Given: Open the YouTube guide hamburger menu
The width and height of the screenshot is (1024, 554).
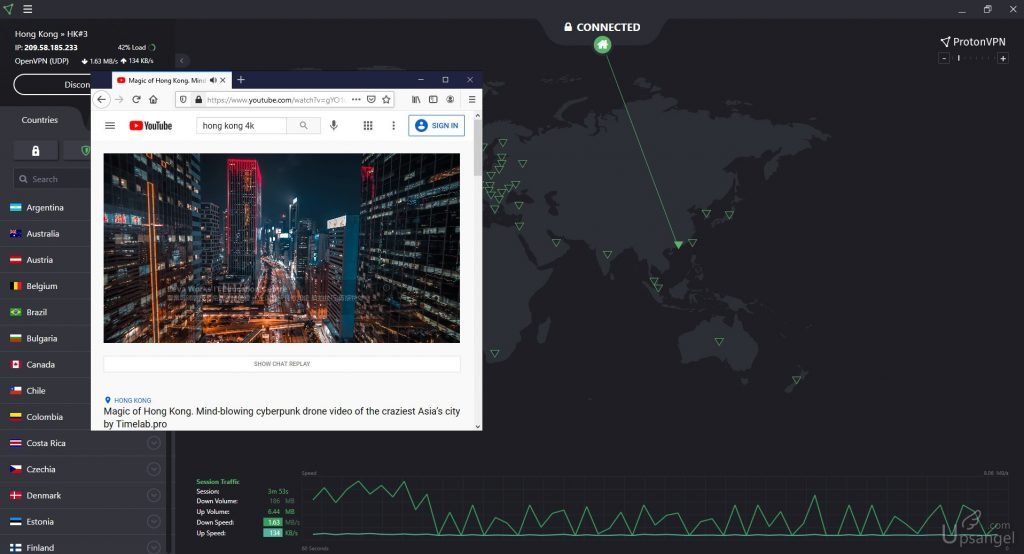Looking at the screenshot, I should pos(110,125).
